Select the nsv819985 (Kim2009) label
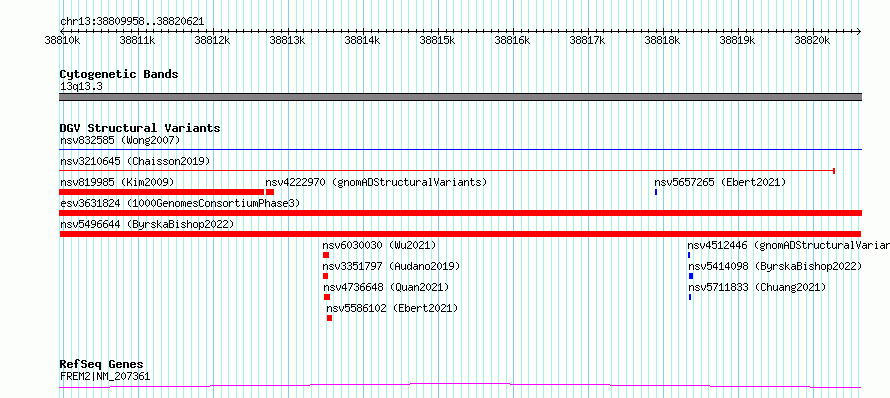 tap(117, 182)
